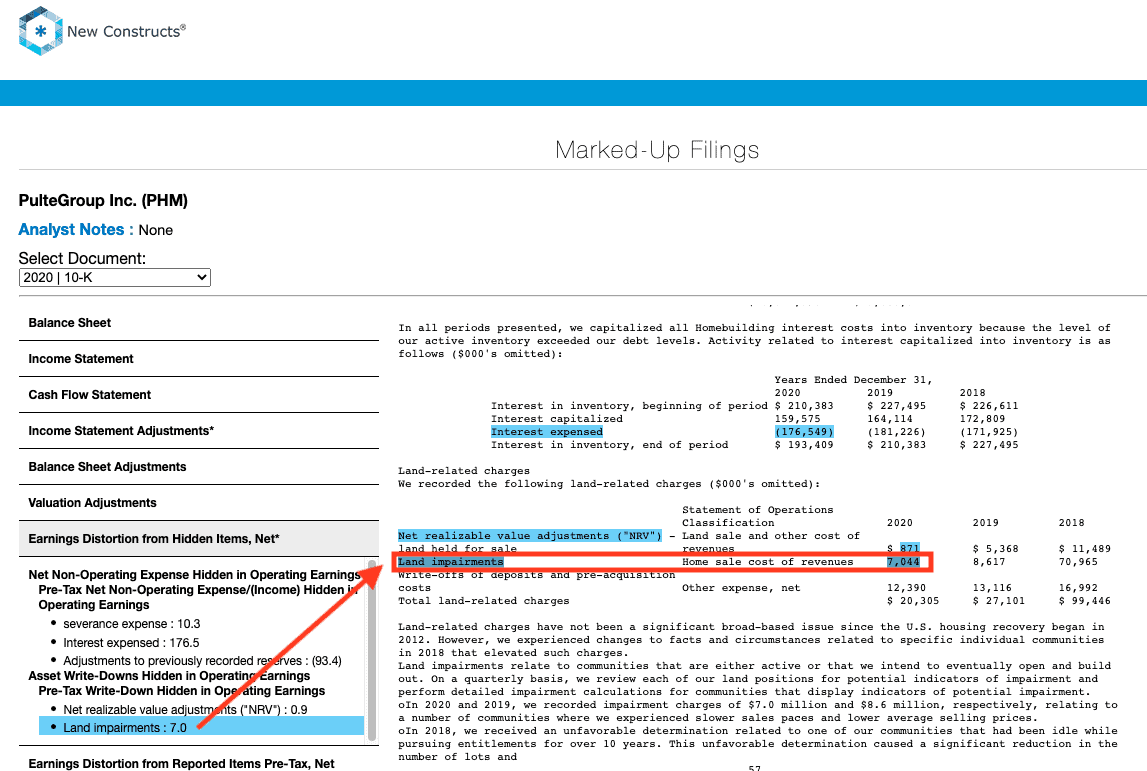This screenshot has width=1147, height=771.
Task: Click the Marked-Up Filings page title
Action: 657,150
